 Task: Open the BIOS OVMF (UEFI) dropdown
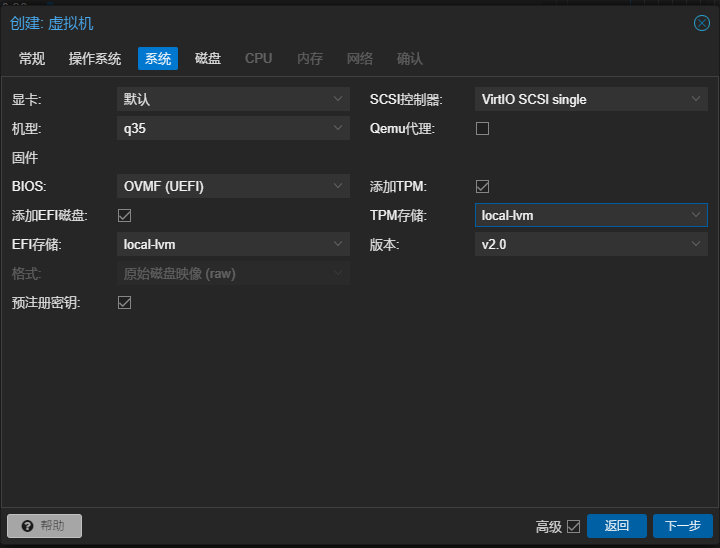[338, 186]
